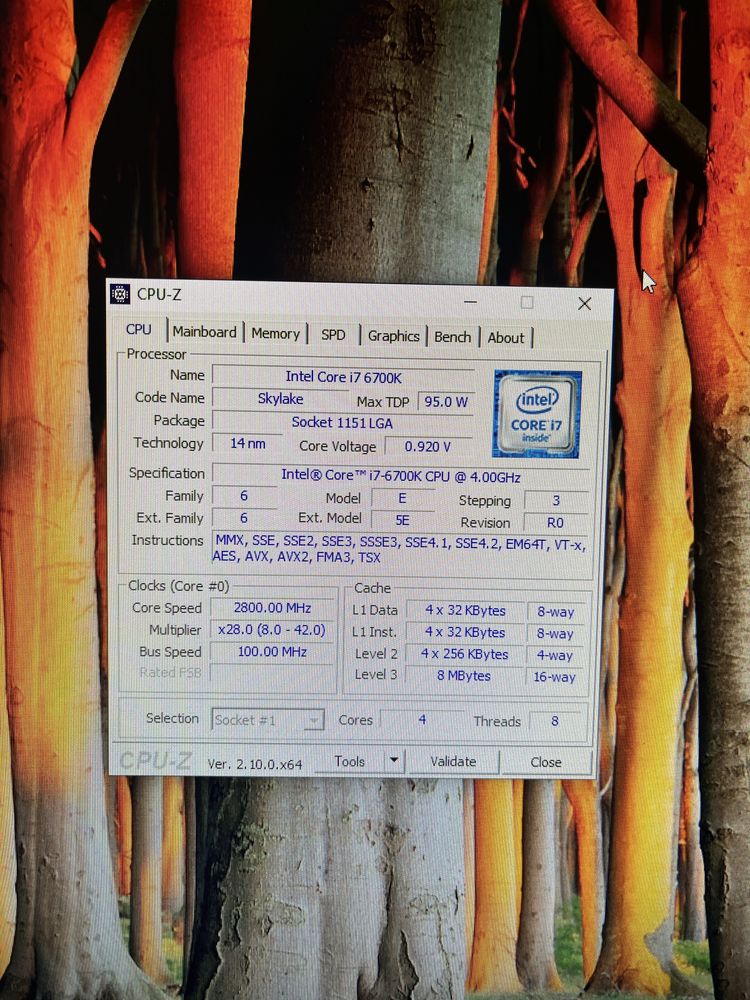Click the Name field 'Intel Core i7 6700K'
Viewport: 750px width, 1000px height.
pyautogui.click(x=343, y=377)
